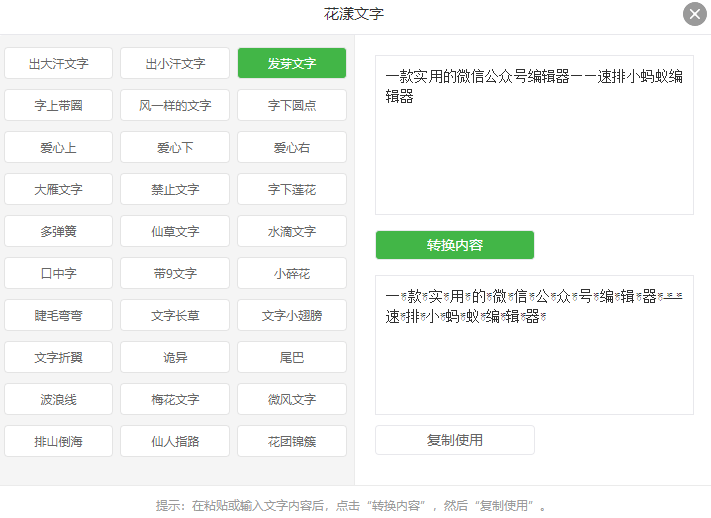Pick the 风一样的文字 style

[x=175, y=105]
